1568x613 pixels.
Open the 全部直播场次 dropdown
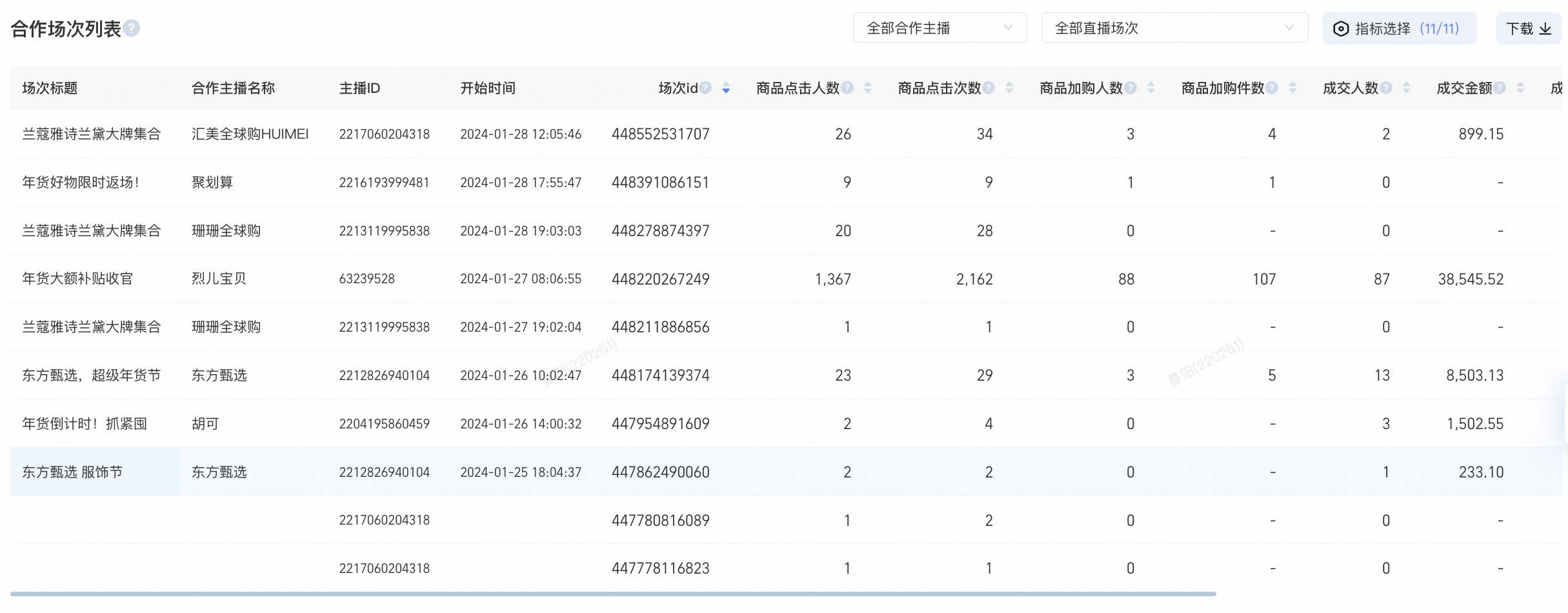pos(1174,28)
